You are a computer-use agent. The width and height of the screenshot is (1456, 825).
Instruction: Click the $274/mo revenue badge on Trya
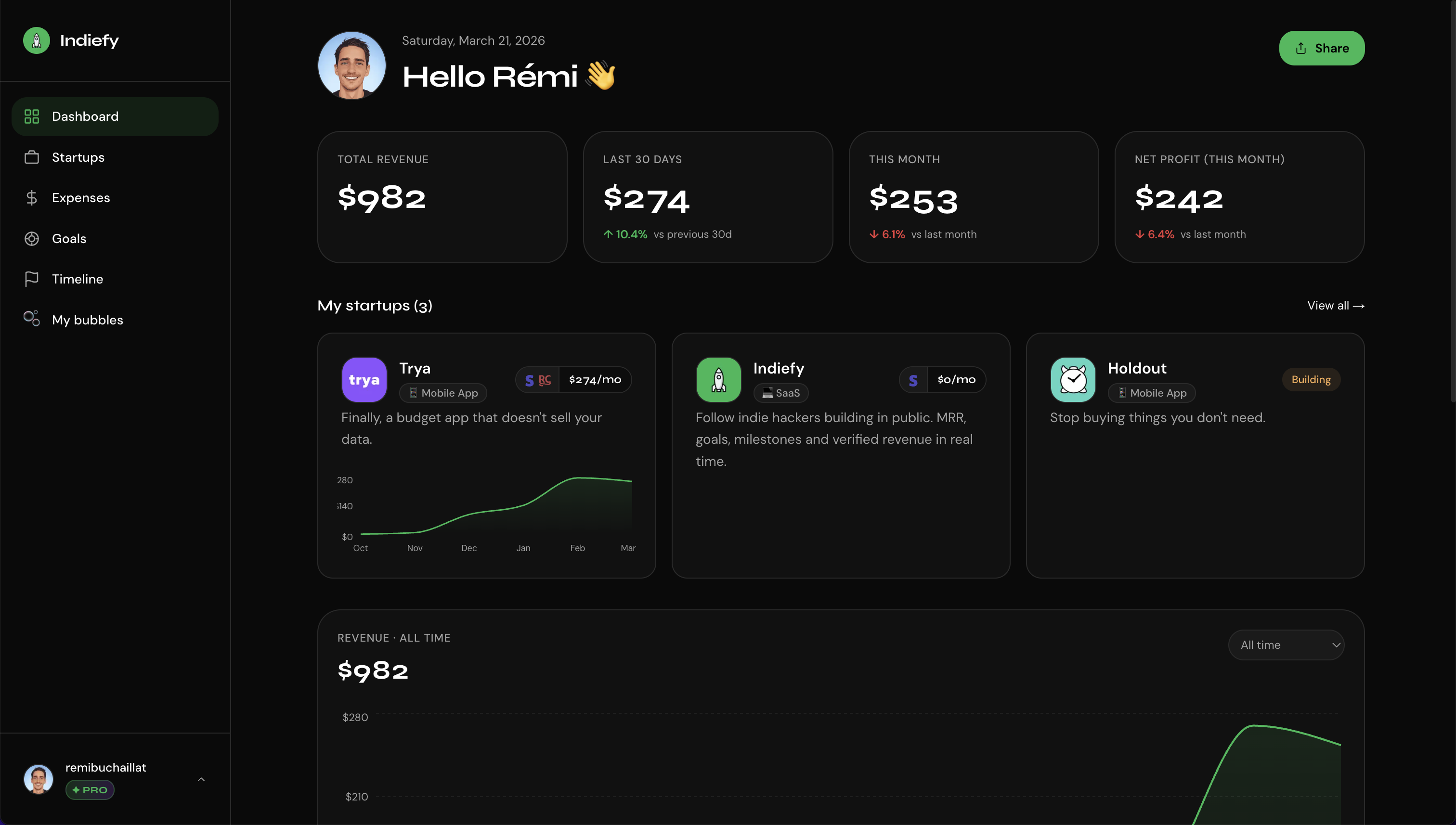click(x=595, y=380)
